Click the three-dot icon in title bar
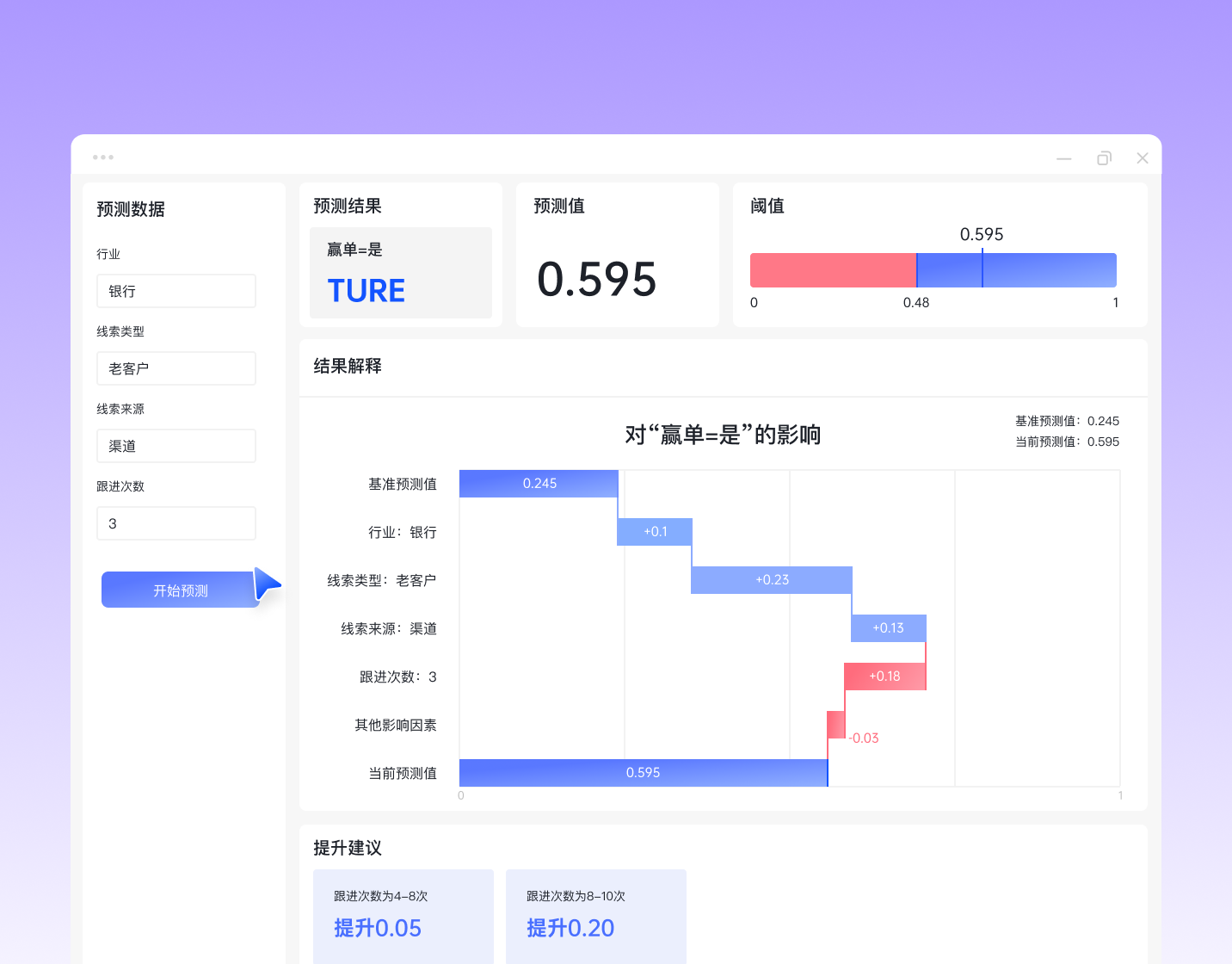 click(103, 158)
